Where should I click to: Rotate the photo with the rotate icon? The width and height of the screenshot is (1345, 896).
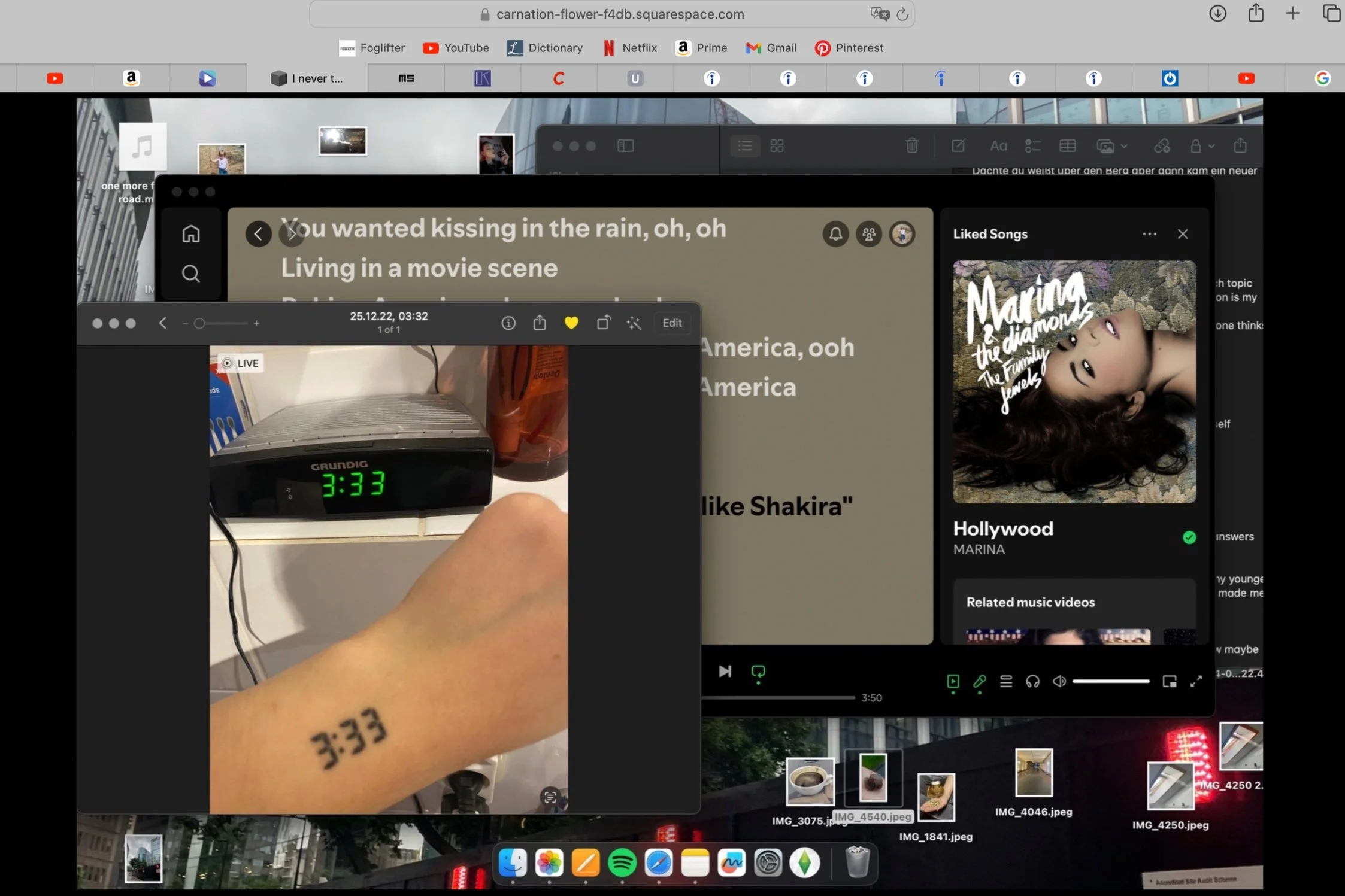tap(604, 323)
